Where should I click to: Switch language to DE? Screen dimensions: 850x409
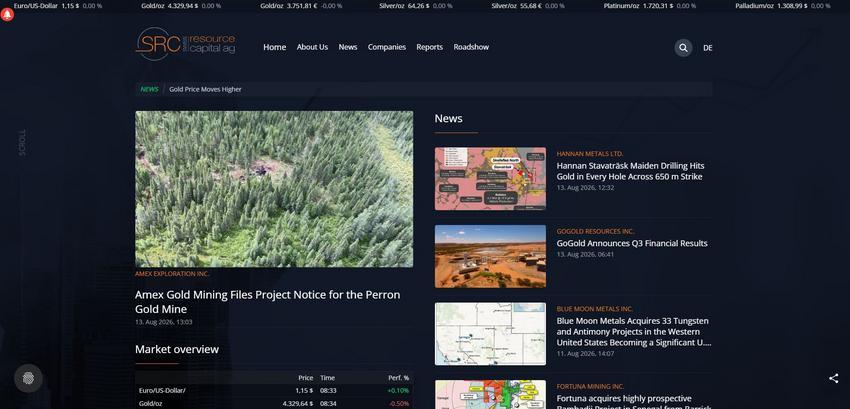[707, 48]
